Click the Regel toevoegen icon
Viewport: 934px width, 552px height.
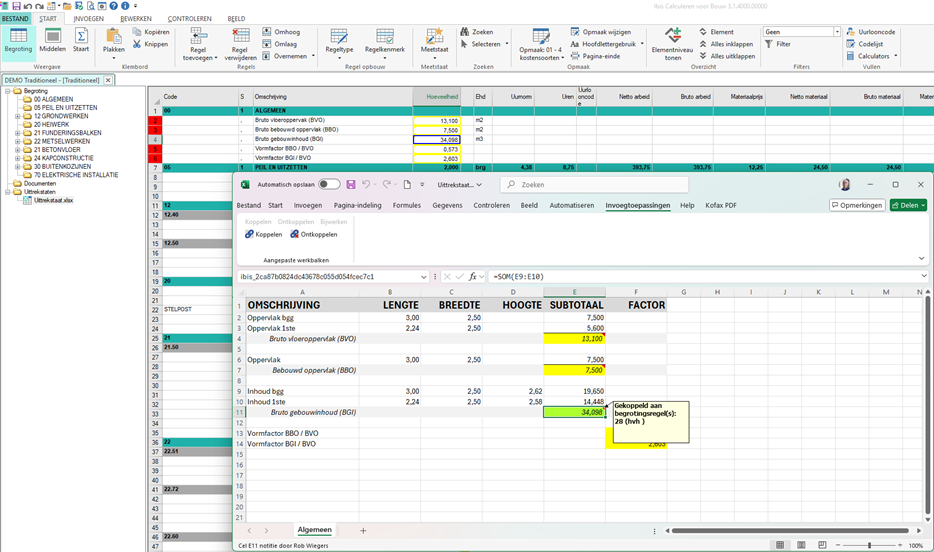click(199, 39)
